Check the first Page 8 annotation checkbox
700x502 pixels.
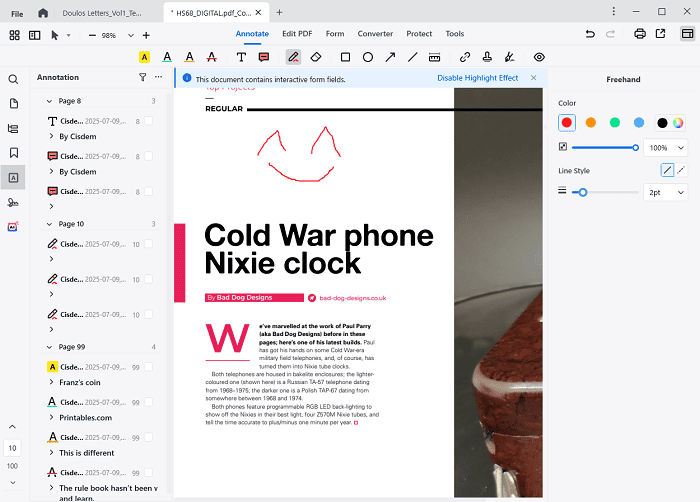149,121
